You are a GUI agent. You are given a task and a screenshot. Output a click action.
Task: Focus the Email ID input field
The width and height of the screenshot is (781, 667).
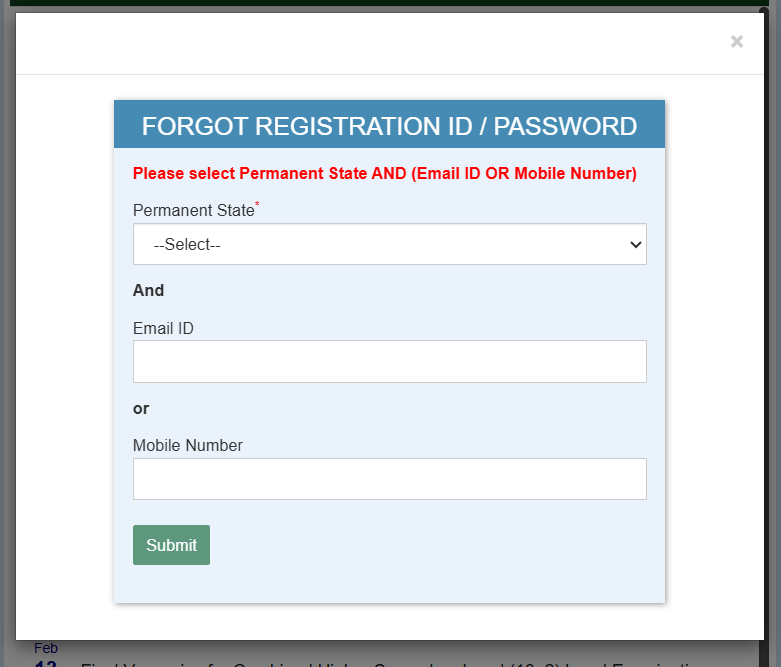tap(389, 361)
